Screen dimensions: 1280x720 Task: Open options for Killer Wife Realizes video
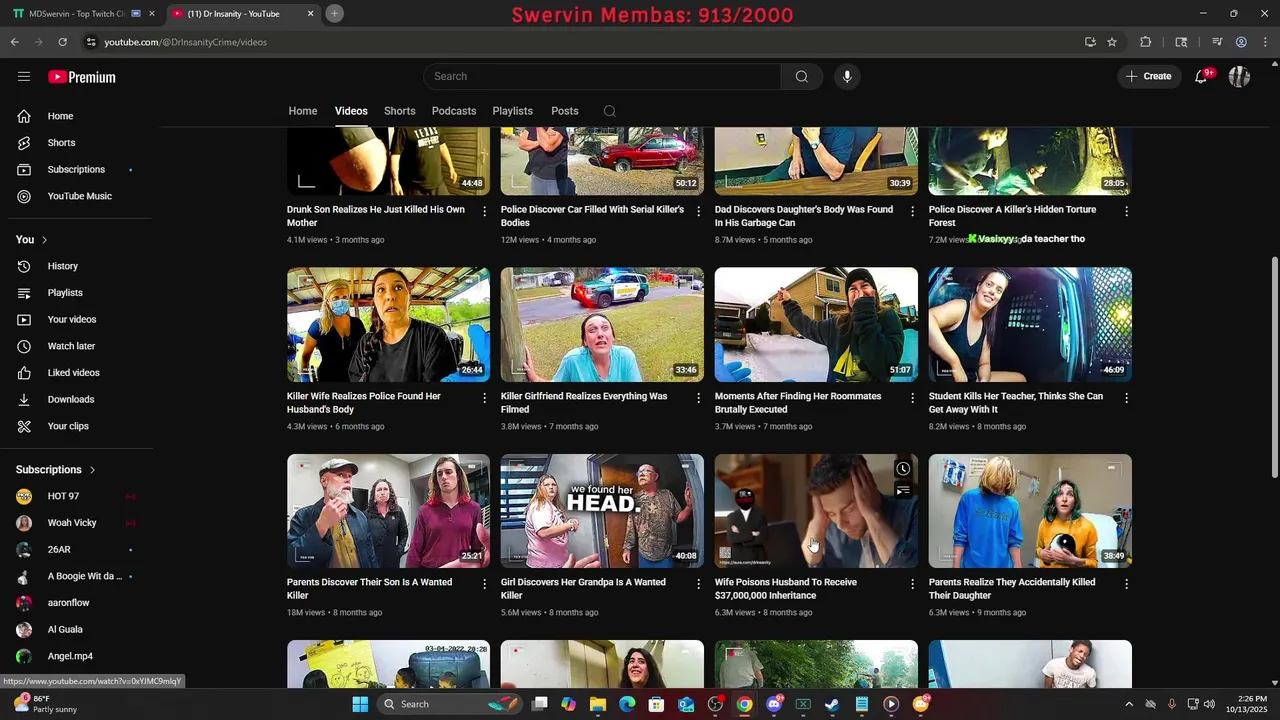(484, 398)
